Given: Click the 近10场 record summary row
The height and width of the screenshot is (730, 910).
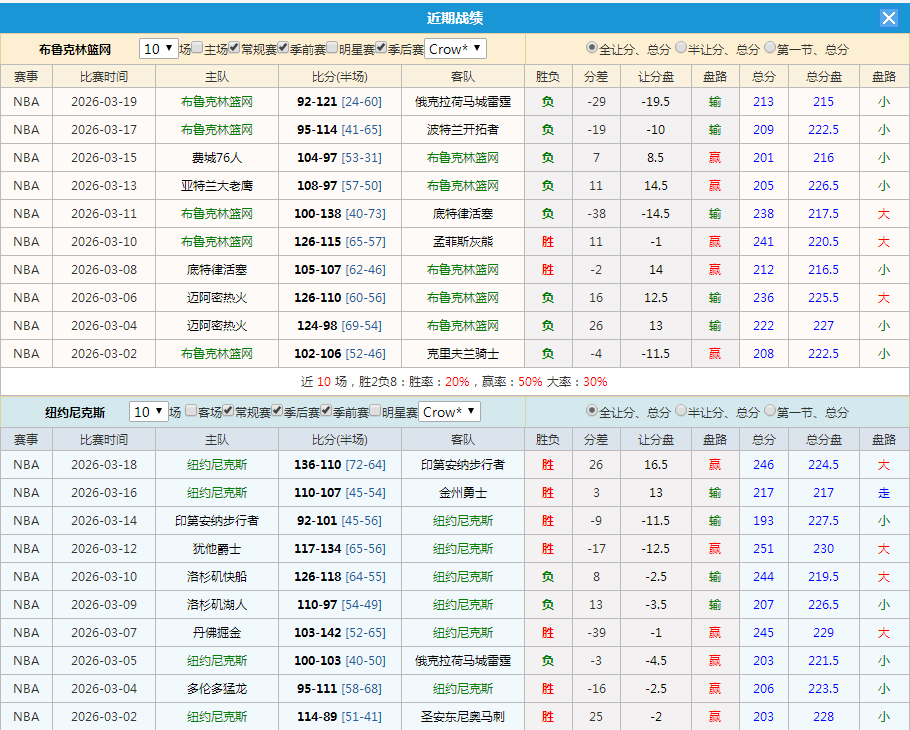Looking at the screenshot, I should [x=455, y=382].
